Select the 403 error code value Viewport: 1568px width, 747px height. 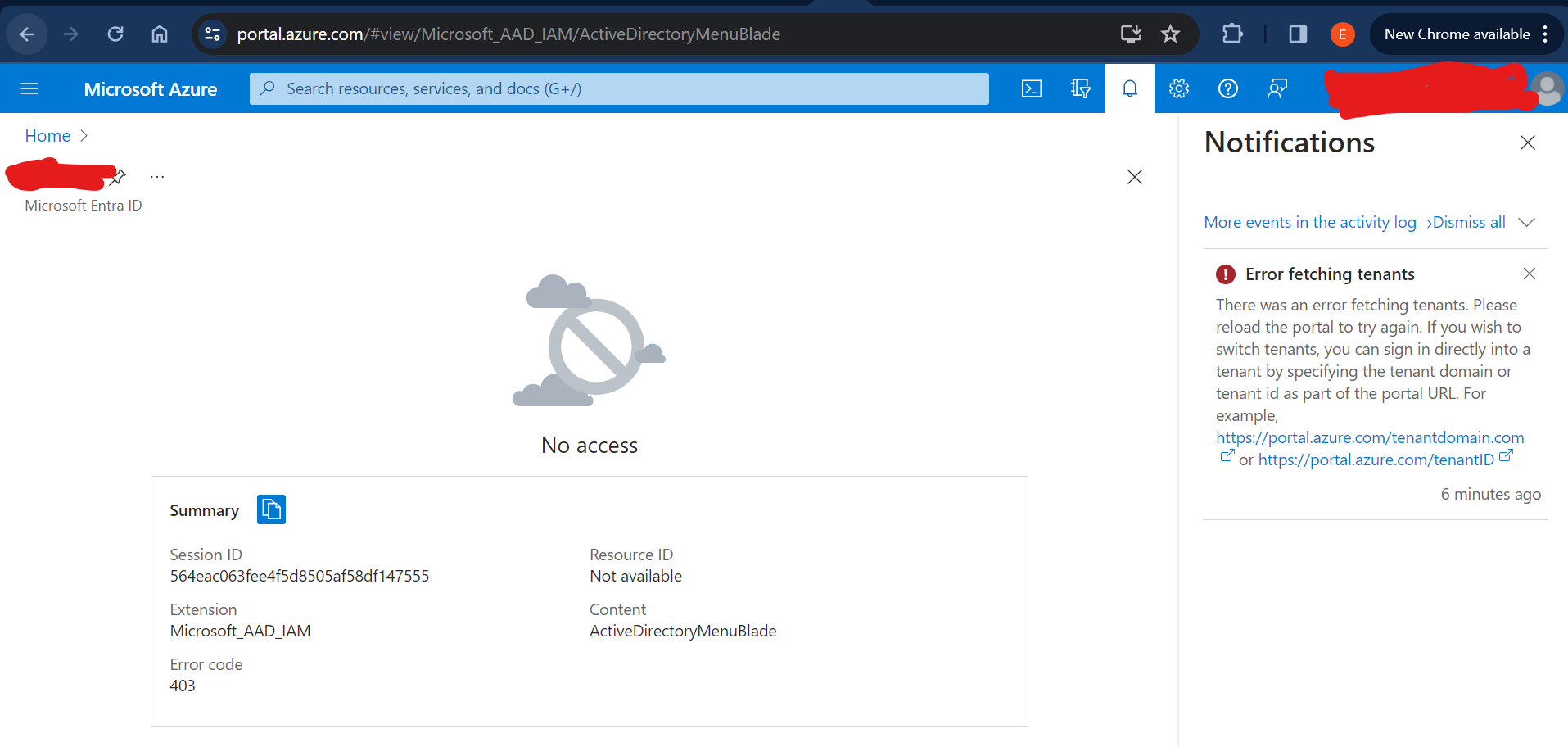click(x=183, y=686)
